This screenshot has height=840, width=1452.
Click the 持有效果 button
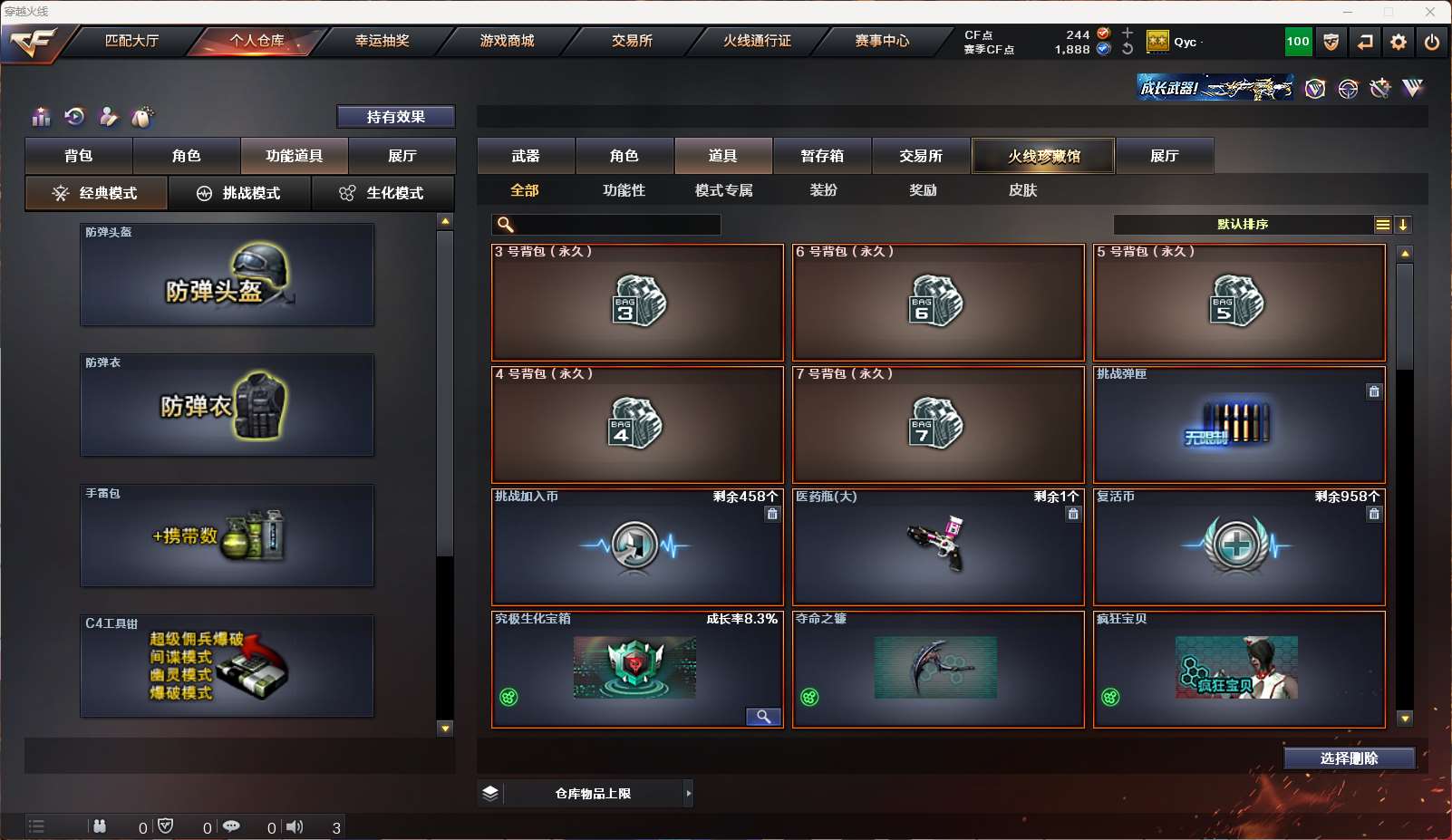(x=396, y=117)
